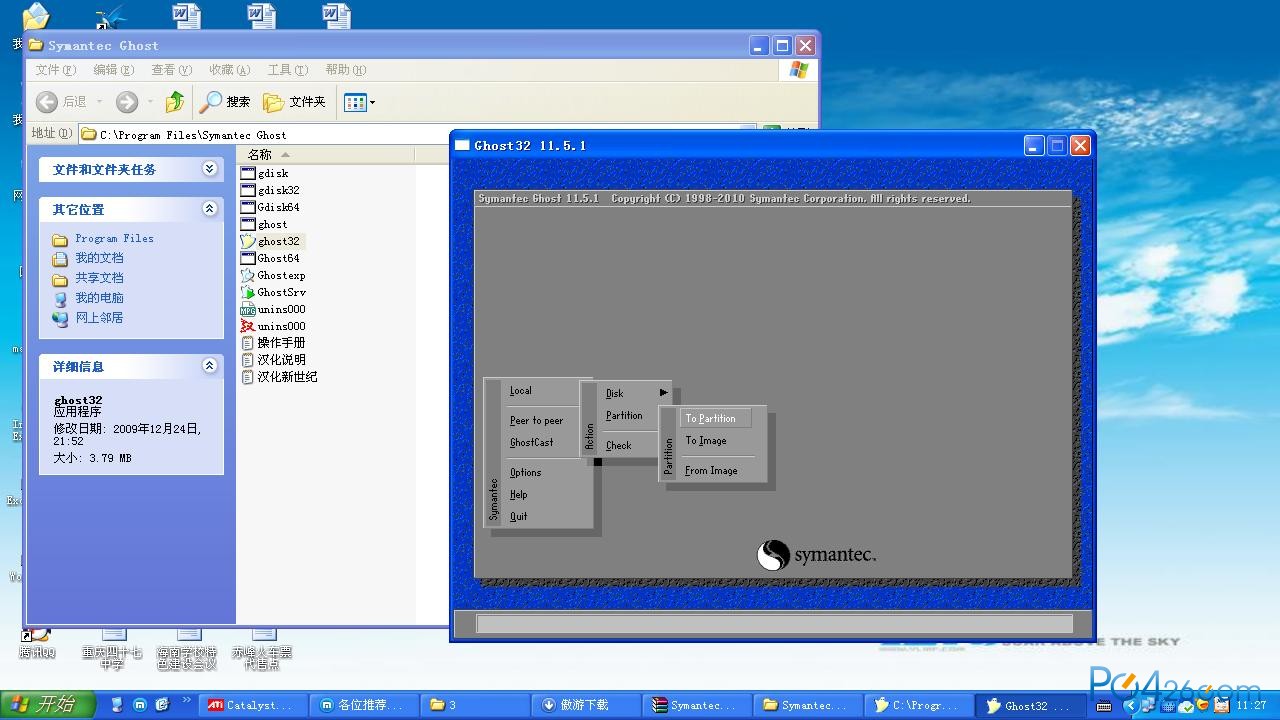The height and width of the screenshot is (720, 1280).
Task: Click the 文件夹 (Folders) toolbar button
Action: tap(295, 101)
